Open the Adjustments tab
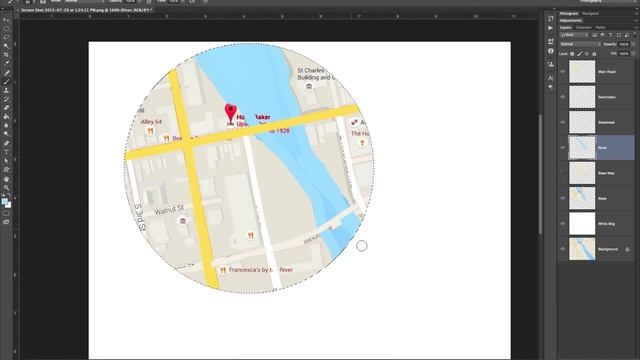Image resolution: width=640 pixels, height=360 pixels. click(x=571, y=20)
